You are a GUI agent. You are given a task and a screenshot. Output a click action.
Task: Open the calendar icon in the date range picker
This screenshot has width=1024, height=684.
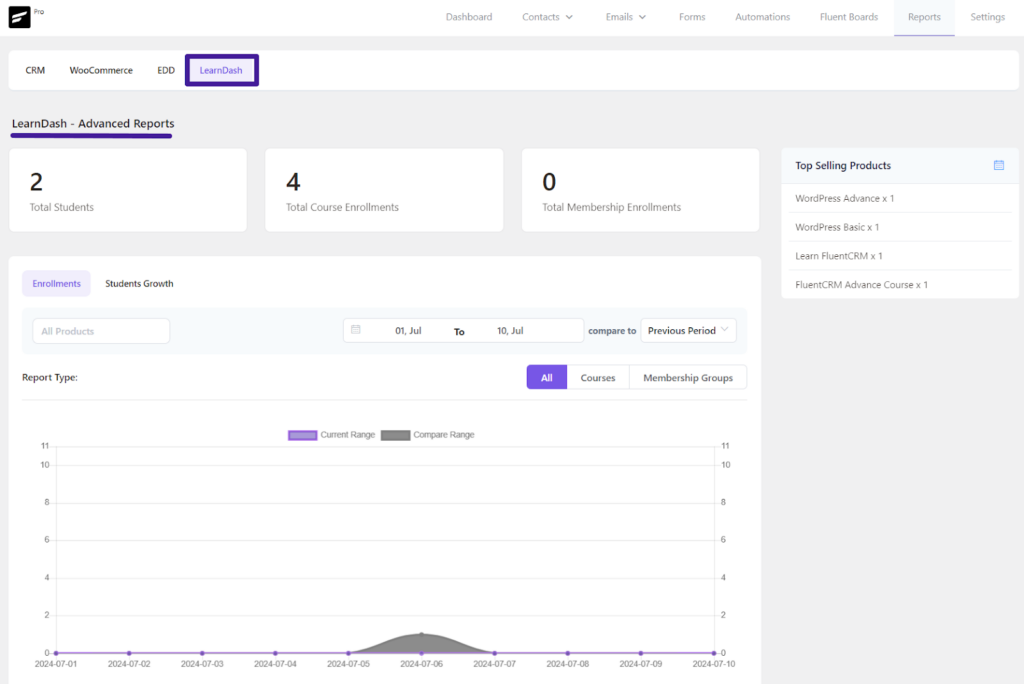[358, 329]
